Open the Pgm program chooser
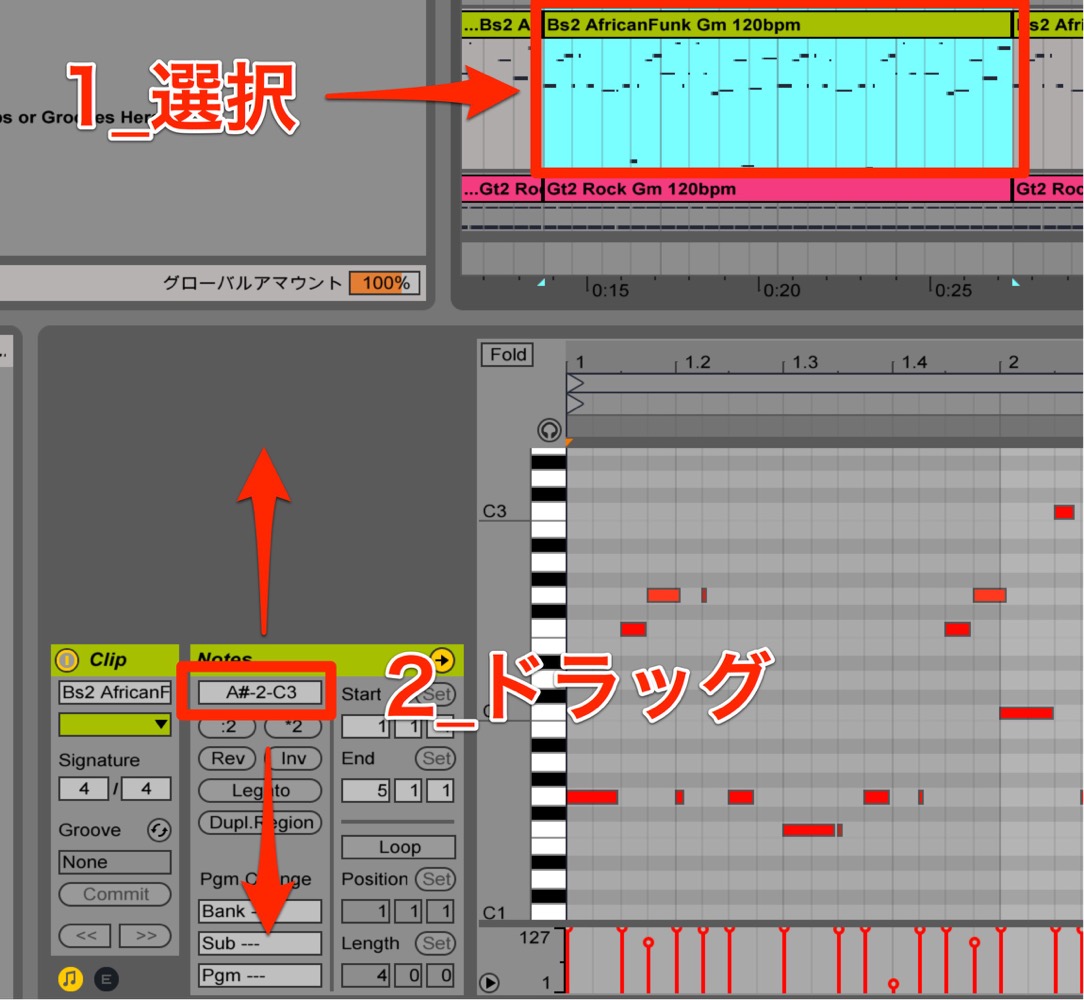Screen dimensions: 1084x1000 (260, 976)
